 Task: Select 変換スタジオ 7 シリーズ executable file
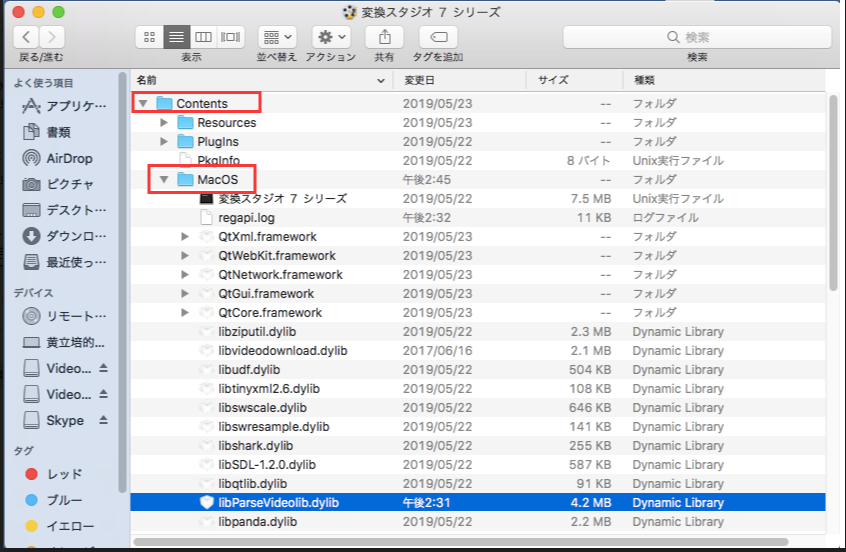[x=477, y=199]
